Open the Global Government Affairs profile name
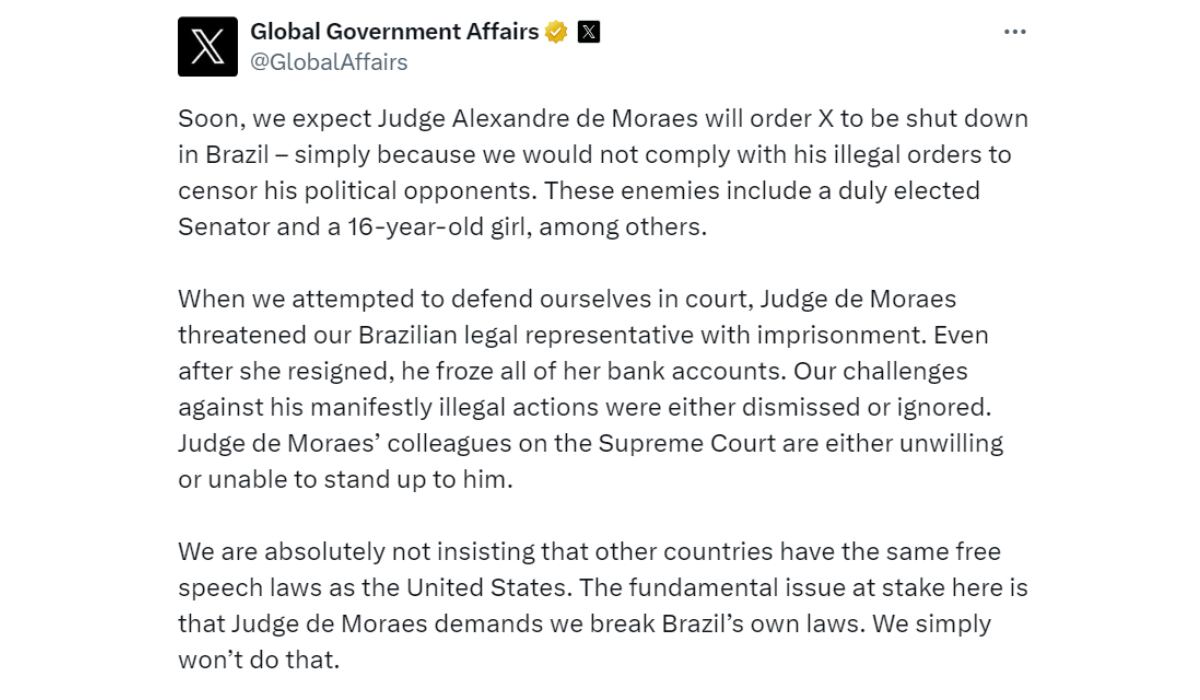The height and width of the screenshot is (700, 1200). click(x=394, y=32)
